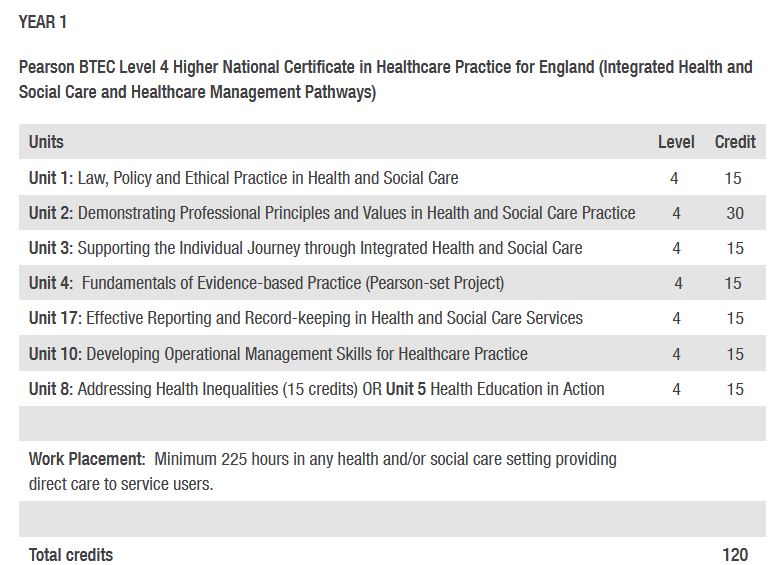Viewport: 782px width, 565px height.
Task: Click the Pearson BTEC Level 4 certificate title
Action: (385, 80)
